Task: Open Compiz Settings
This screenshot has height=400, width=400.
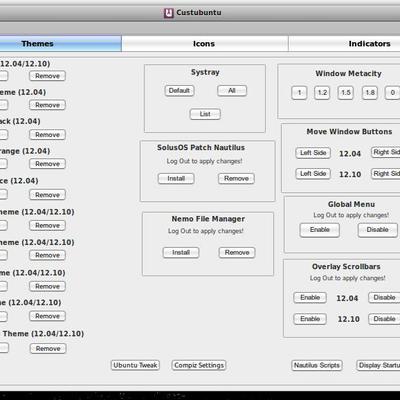Action: pyautogui.click(x=199, y=365)
